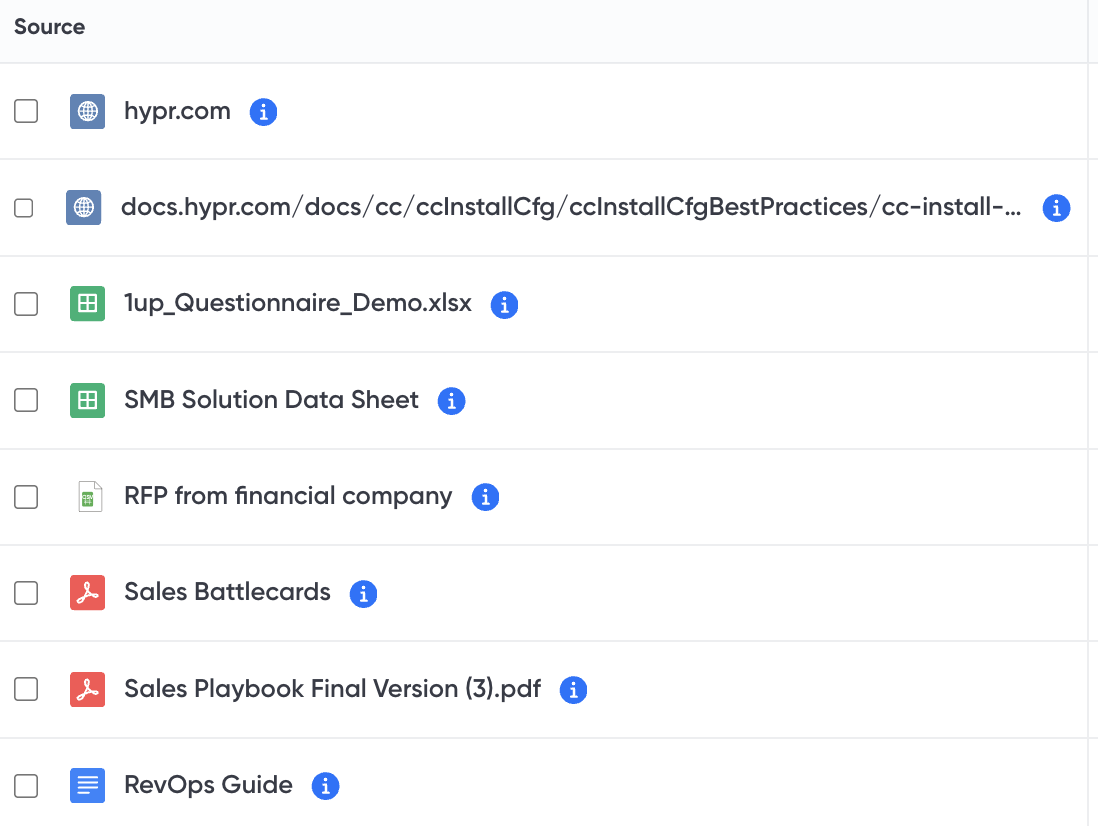Check the 1up_Questionnaire_Demo.xlsx row
Image resolution: width=1098 pixels, height=826 pixels.
pyautogui.click(x=26, y=304)
